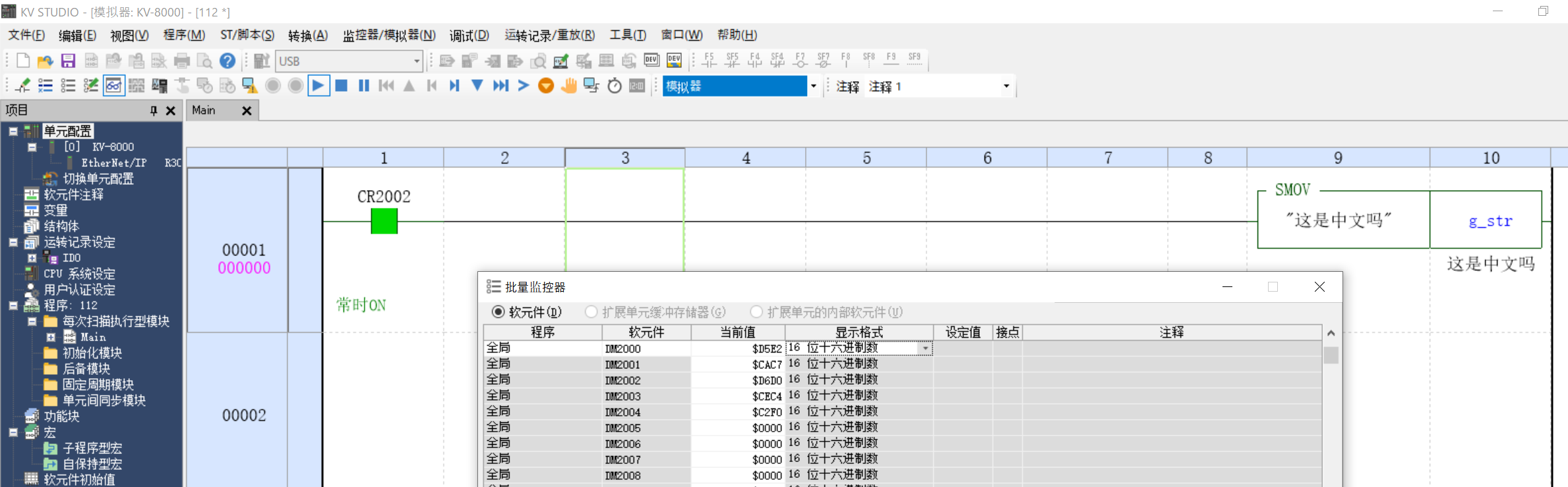Select the 软元件 radio button
Viewport: 1568px width, 487px height.
tap(498, 312)
